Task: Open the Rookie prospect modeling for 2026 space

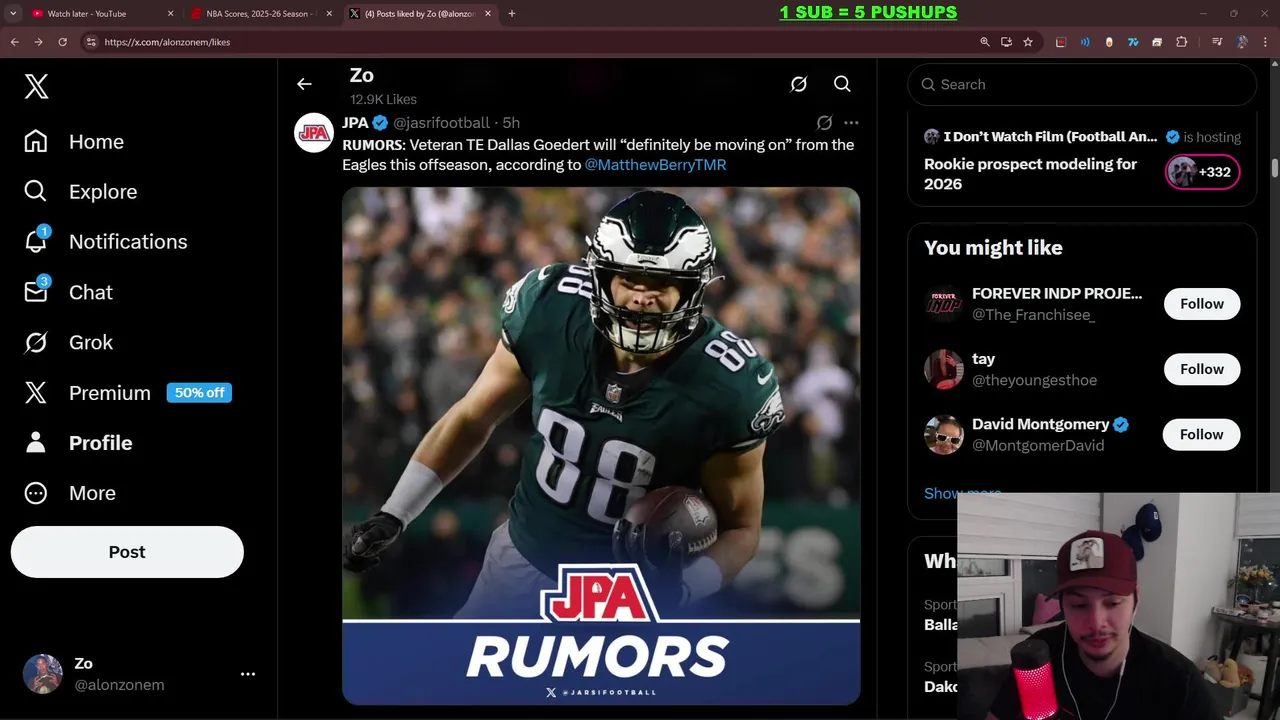Action: 1030,174
